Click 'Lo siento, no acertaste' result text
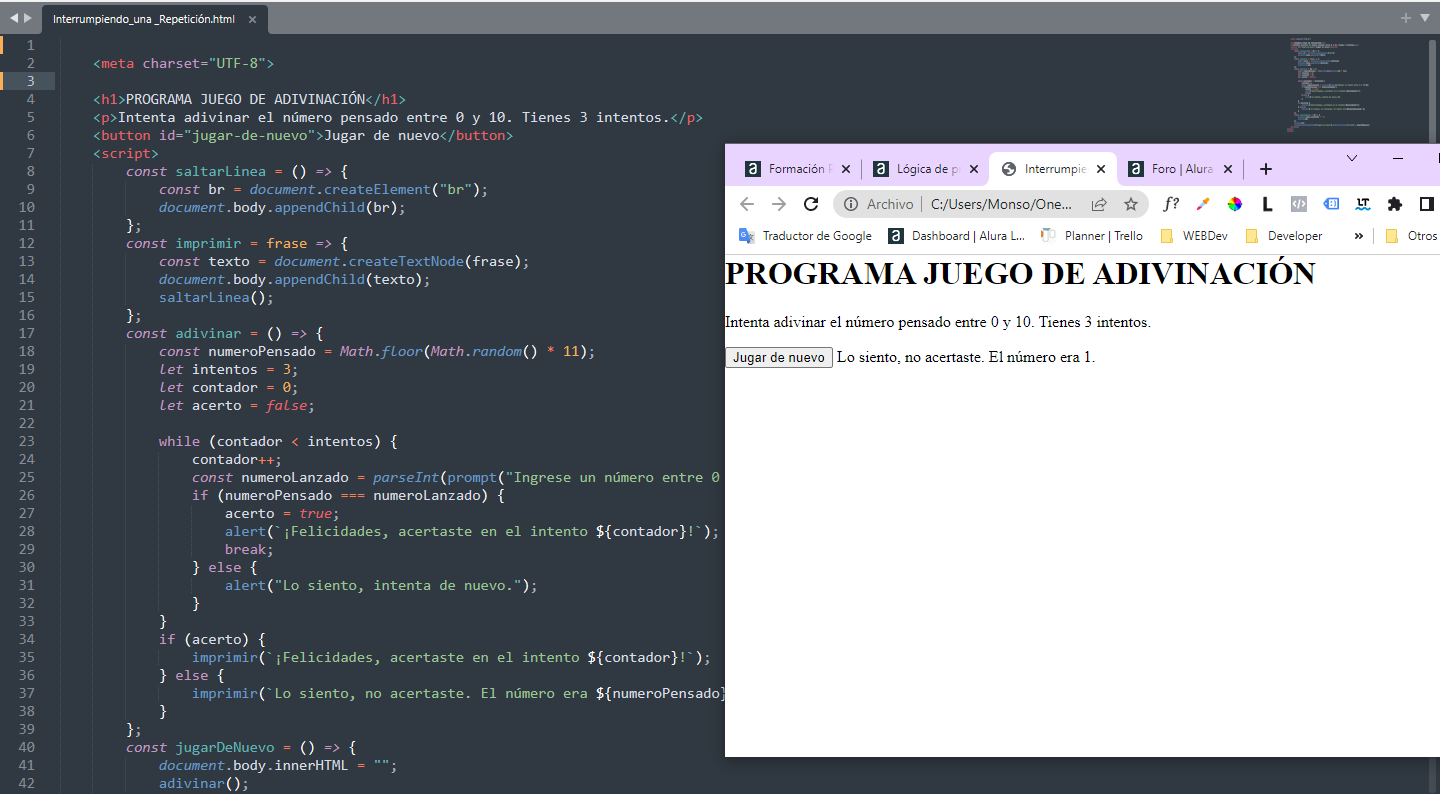The width and height of the screenshot is (1440, 794). pos(966,357)
